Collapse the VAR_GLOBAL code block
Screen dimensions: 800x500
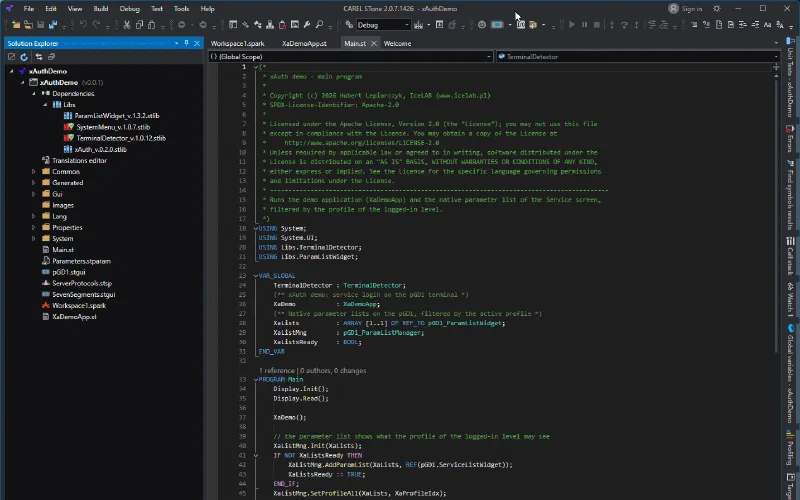click(x=256, y=276)
